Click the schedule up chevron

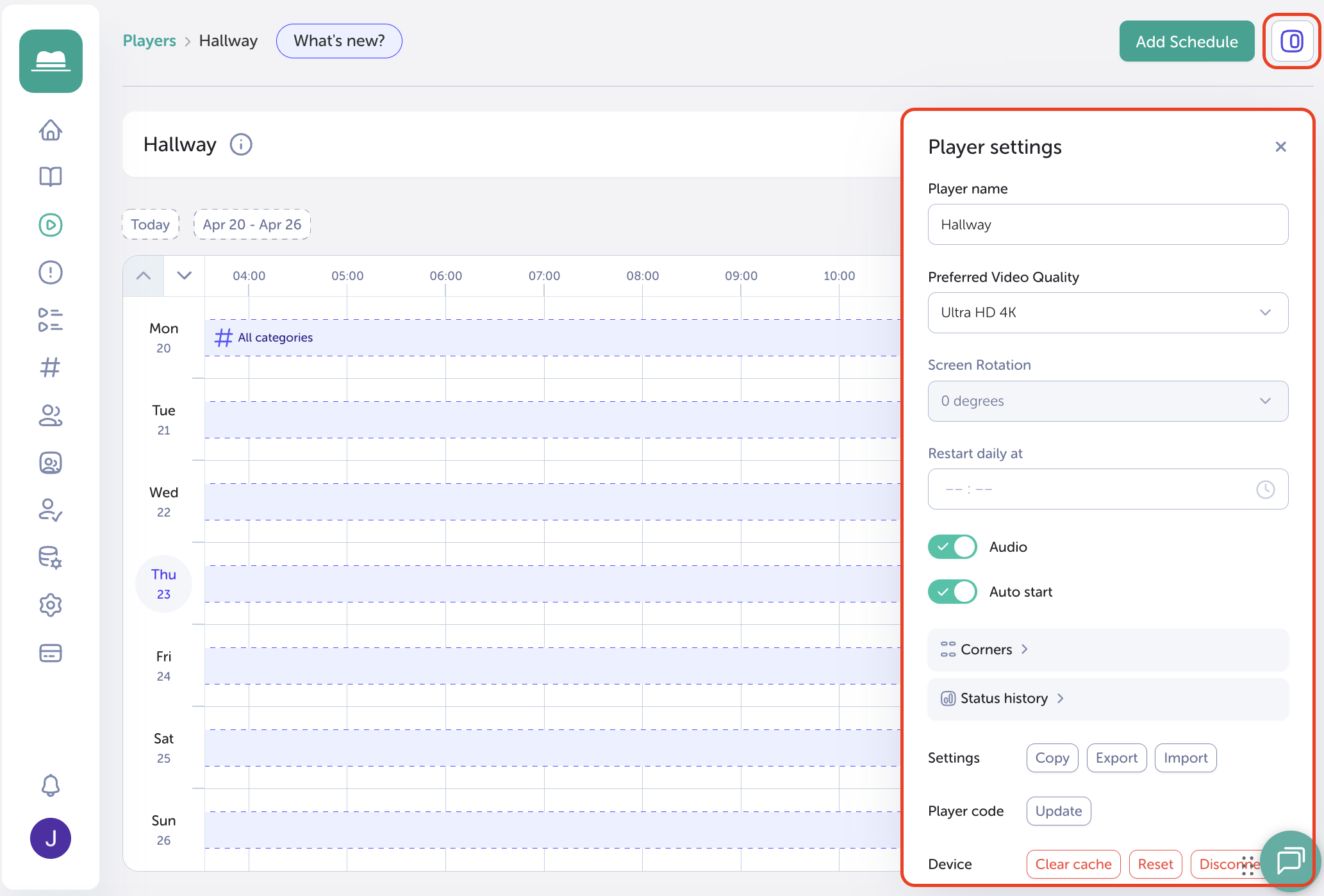pyautogui.click(x=144, y=276)
